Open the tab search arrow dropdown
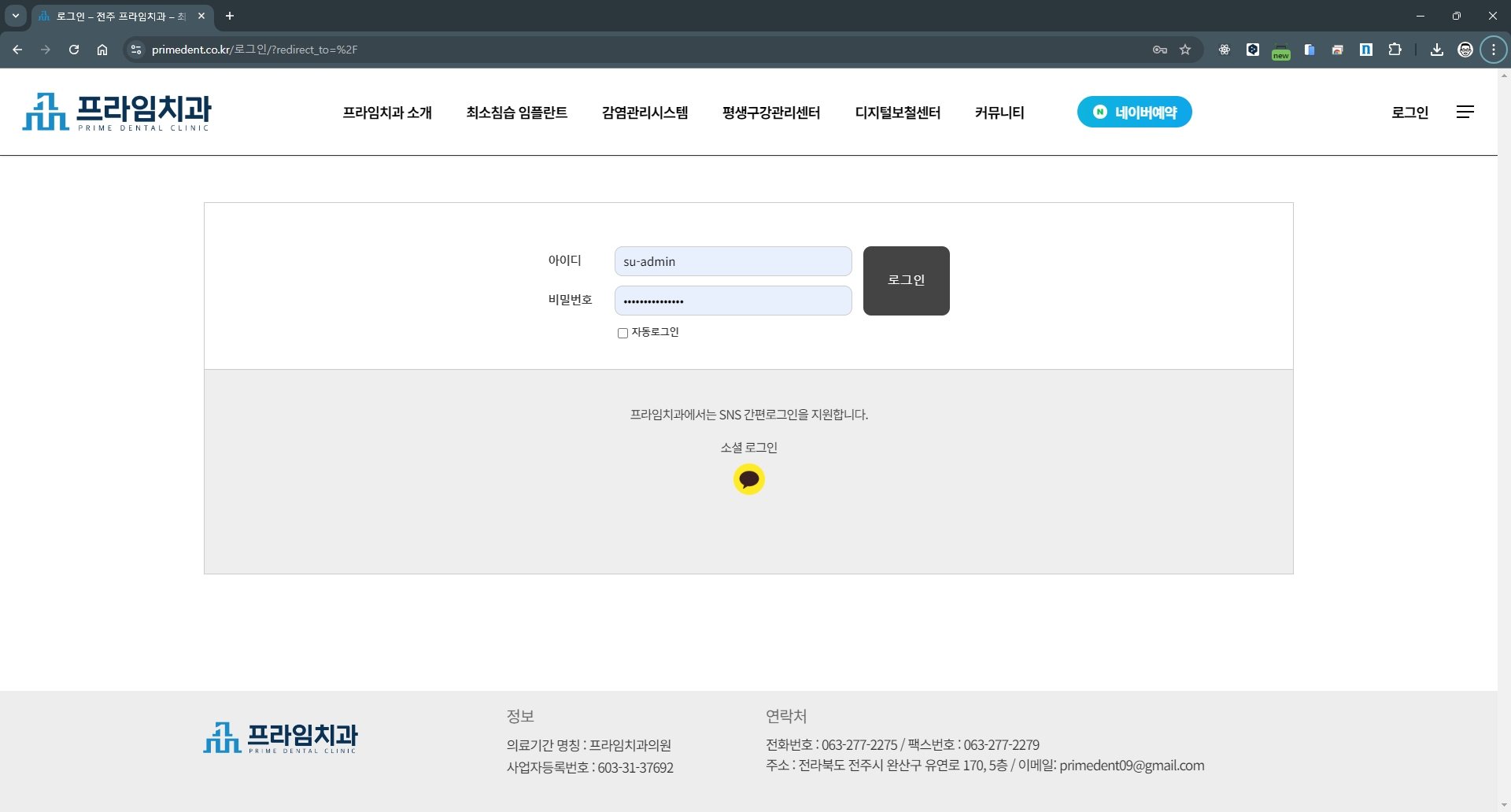1511x812 pixels. tap(15, 16)
